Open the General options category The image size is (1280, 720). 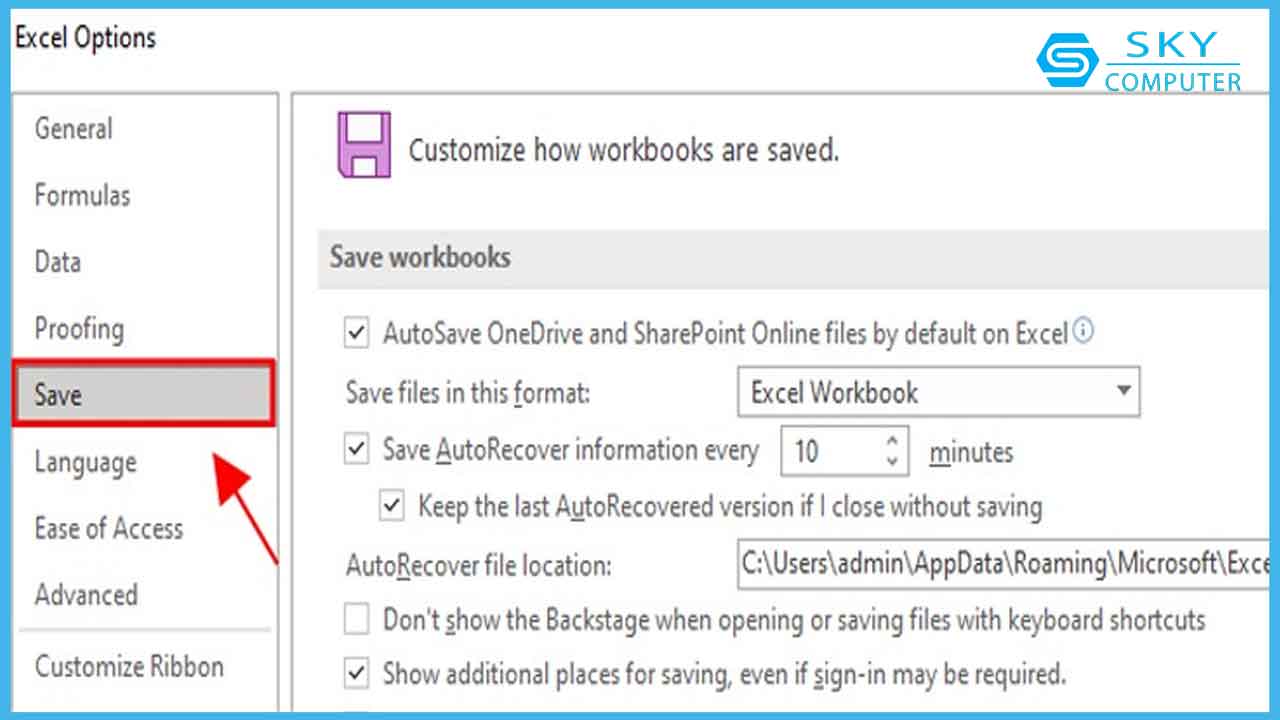pos(74,128)
